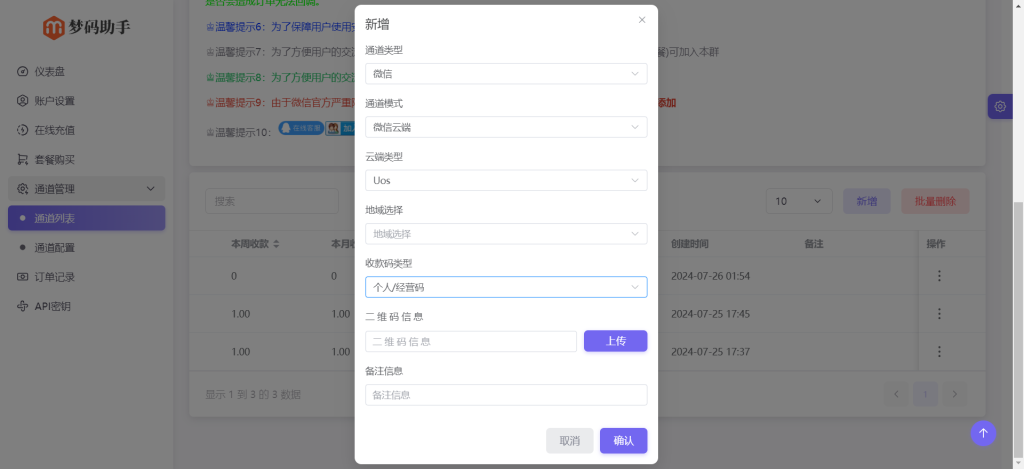
Task: Open 订单记录 in the sidebar
Action: 55,277
